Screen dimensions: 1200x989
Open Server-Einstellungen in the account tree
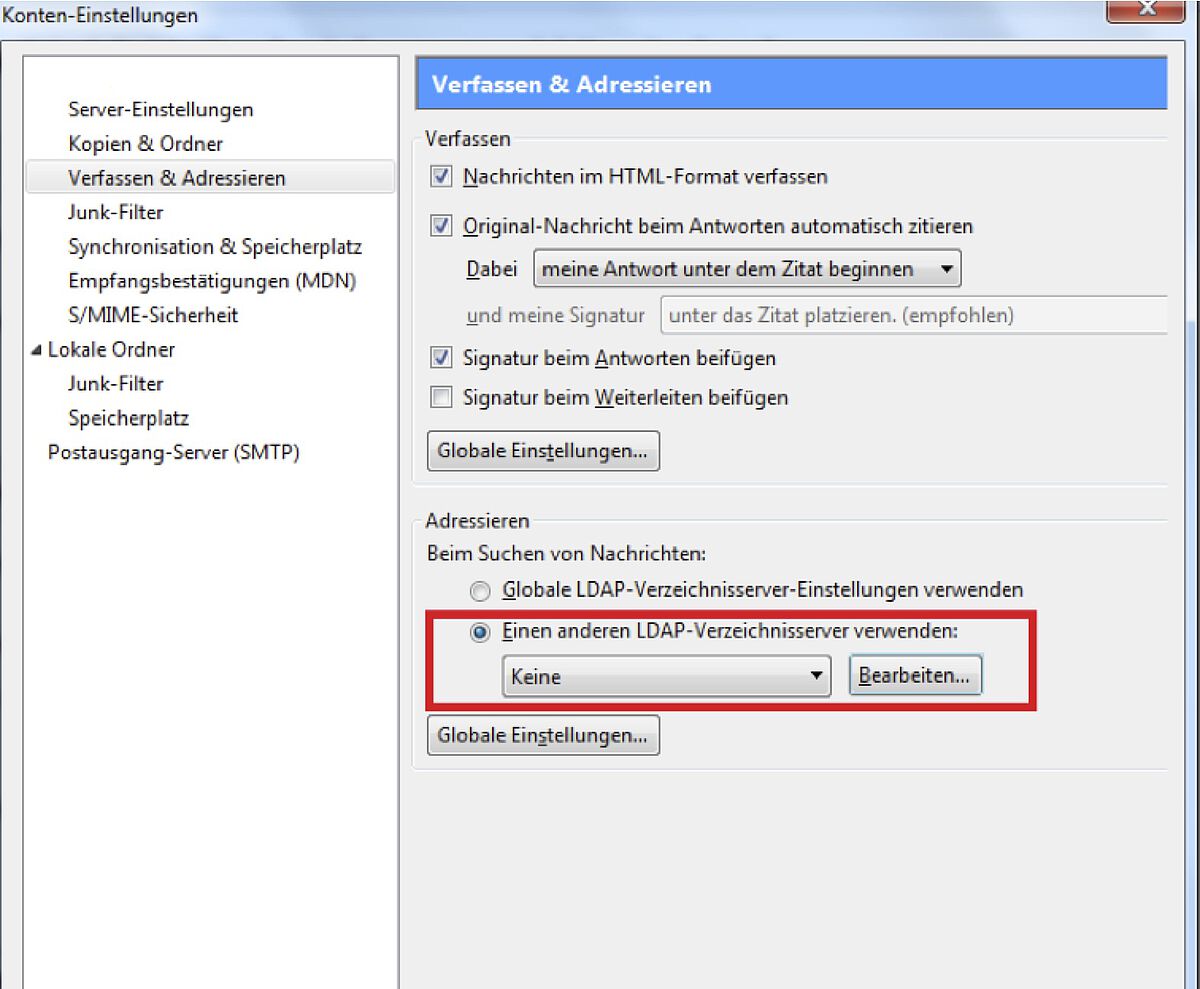(x=160, y=109)
